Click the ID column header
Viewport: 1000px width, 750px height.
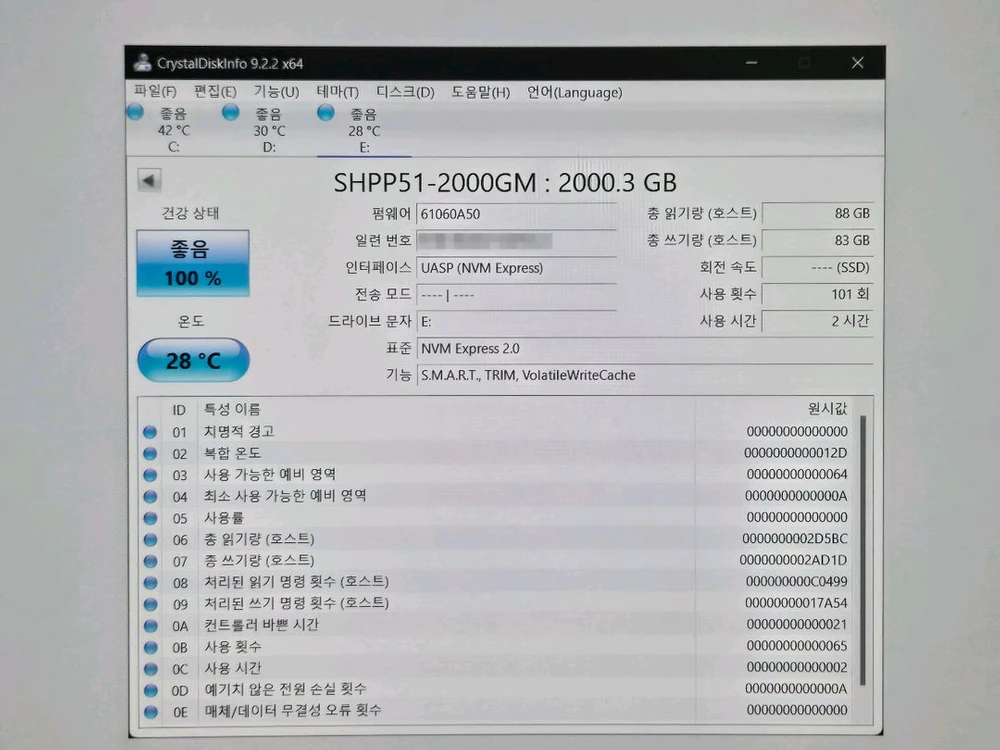(x=179, y=409)
